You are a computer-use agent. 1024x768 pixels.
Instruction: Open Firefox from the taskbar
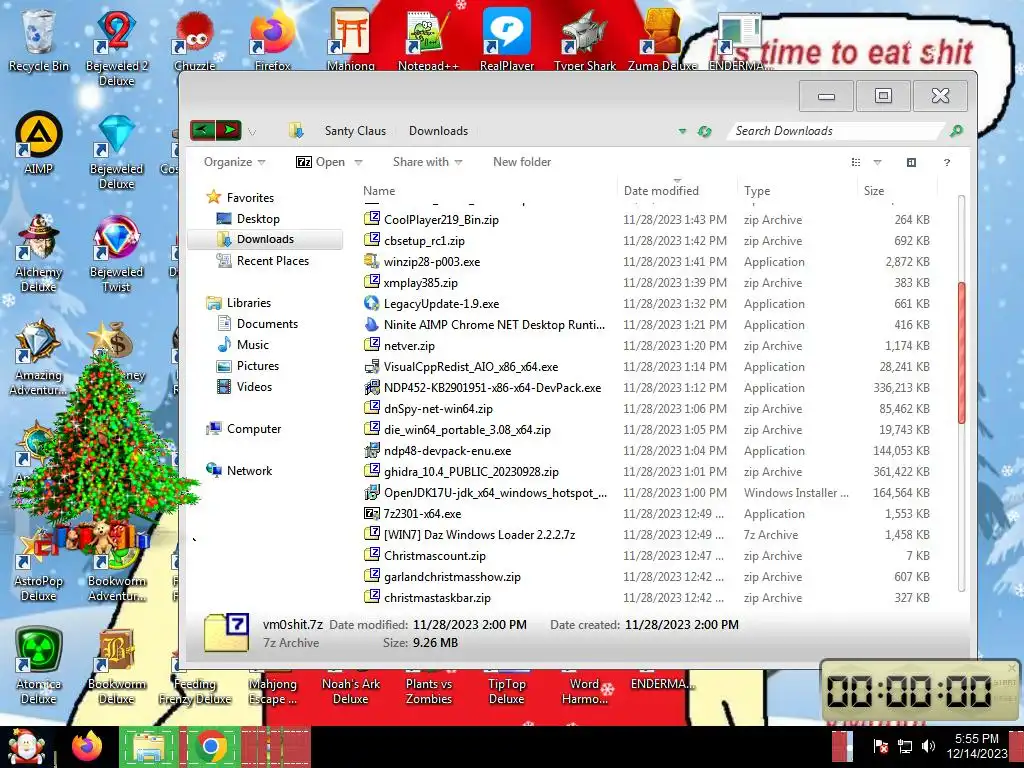point(87,746)
